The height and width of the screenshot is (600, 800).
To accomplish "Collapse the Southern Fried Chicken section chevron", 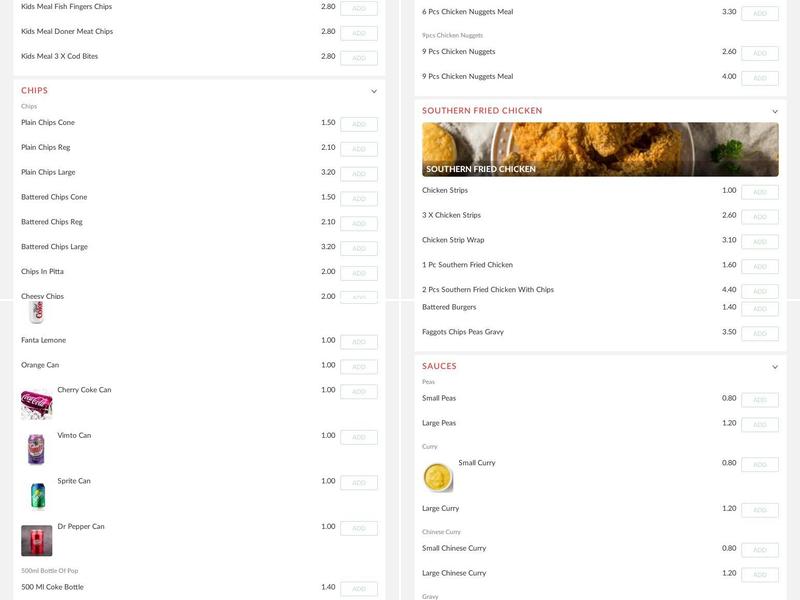I will 775,111.
